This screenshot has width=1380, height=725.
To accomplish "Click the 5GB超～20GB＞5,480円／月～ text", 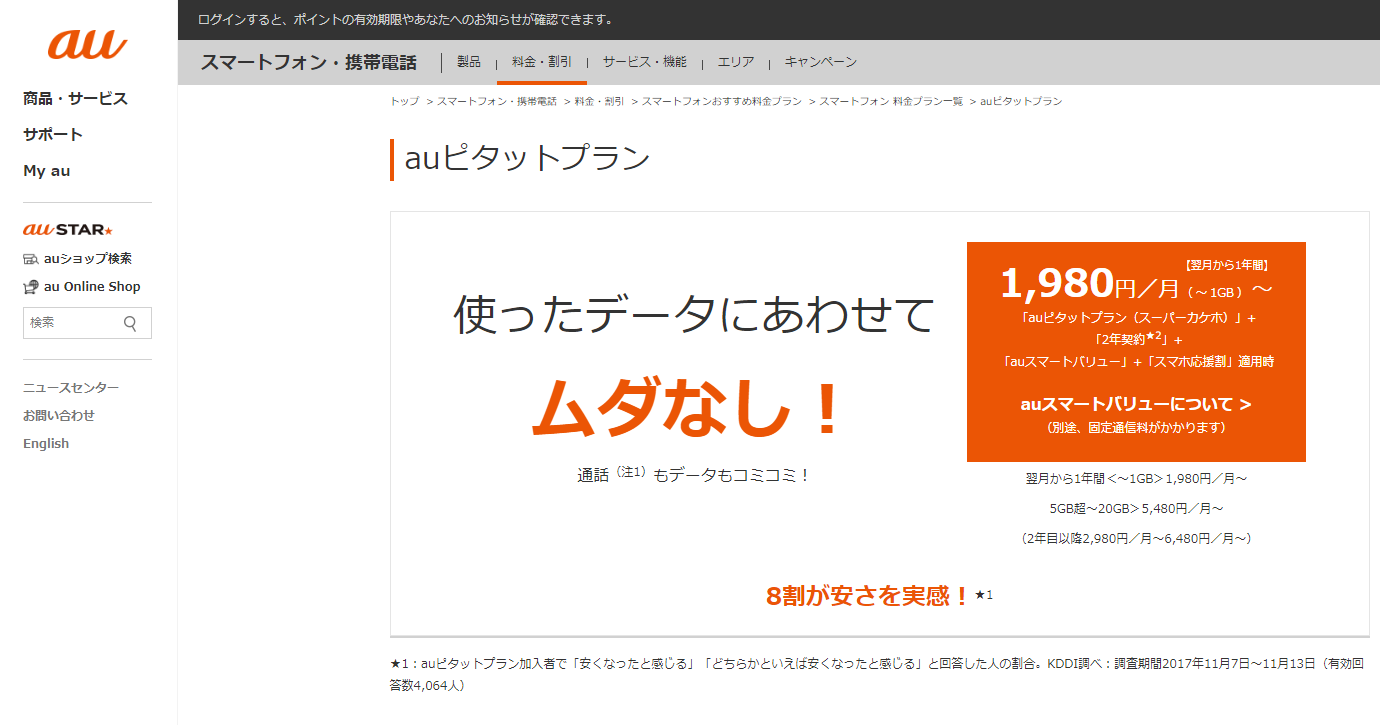I will click(1136, 509).
